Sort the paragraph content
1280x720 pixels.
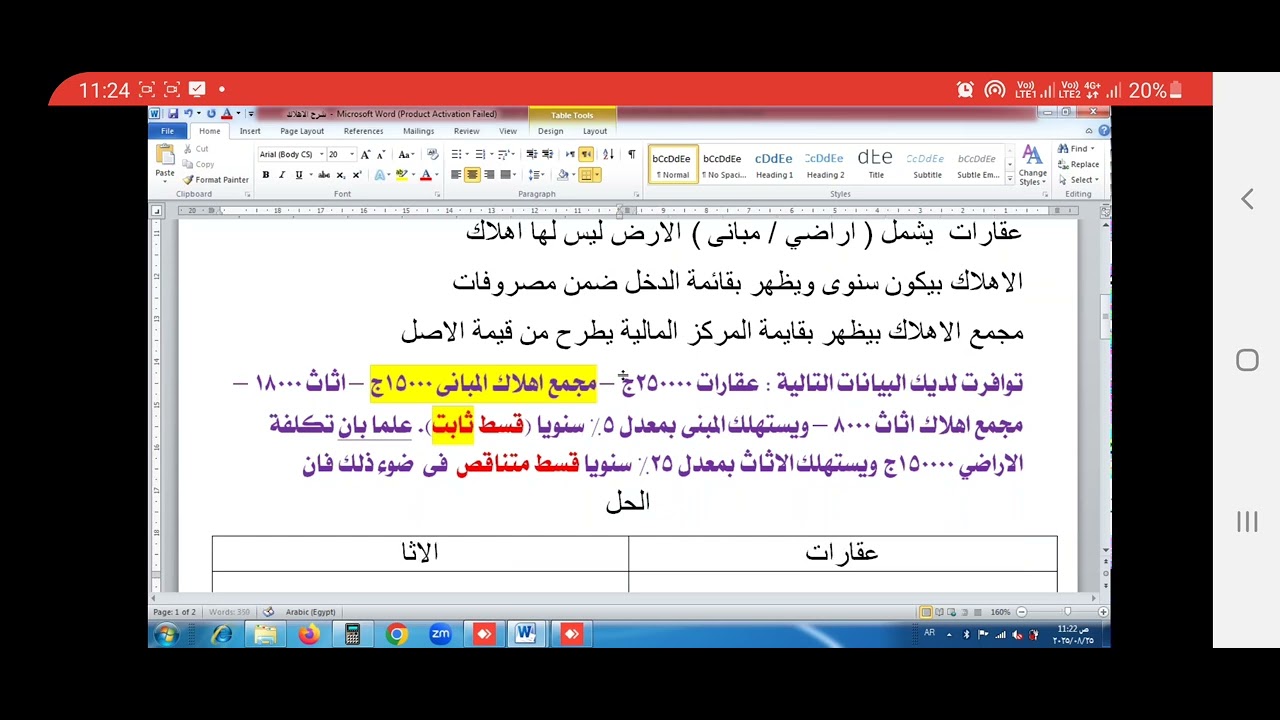click(608, 154)
